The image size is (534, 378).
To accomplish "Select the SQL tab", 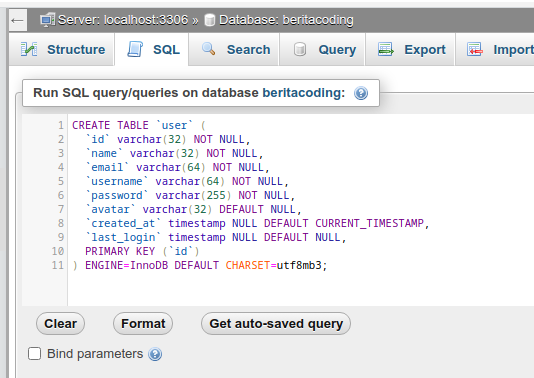I will [152, 49].
